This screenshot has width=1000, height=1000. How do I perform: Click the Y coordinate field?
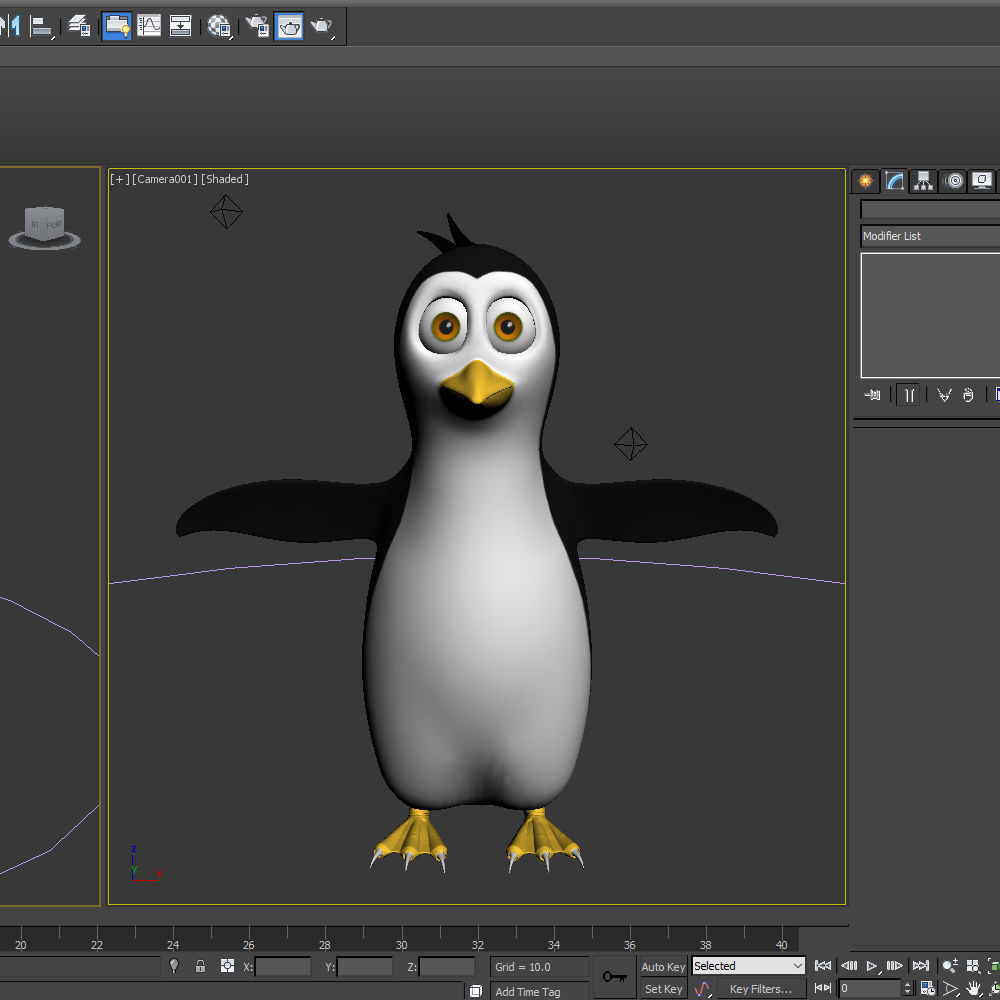coord(365,966)
